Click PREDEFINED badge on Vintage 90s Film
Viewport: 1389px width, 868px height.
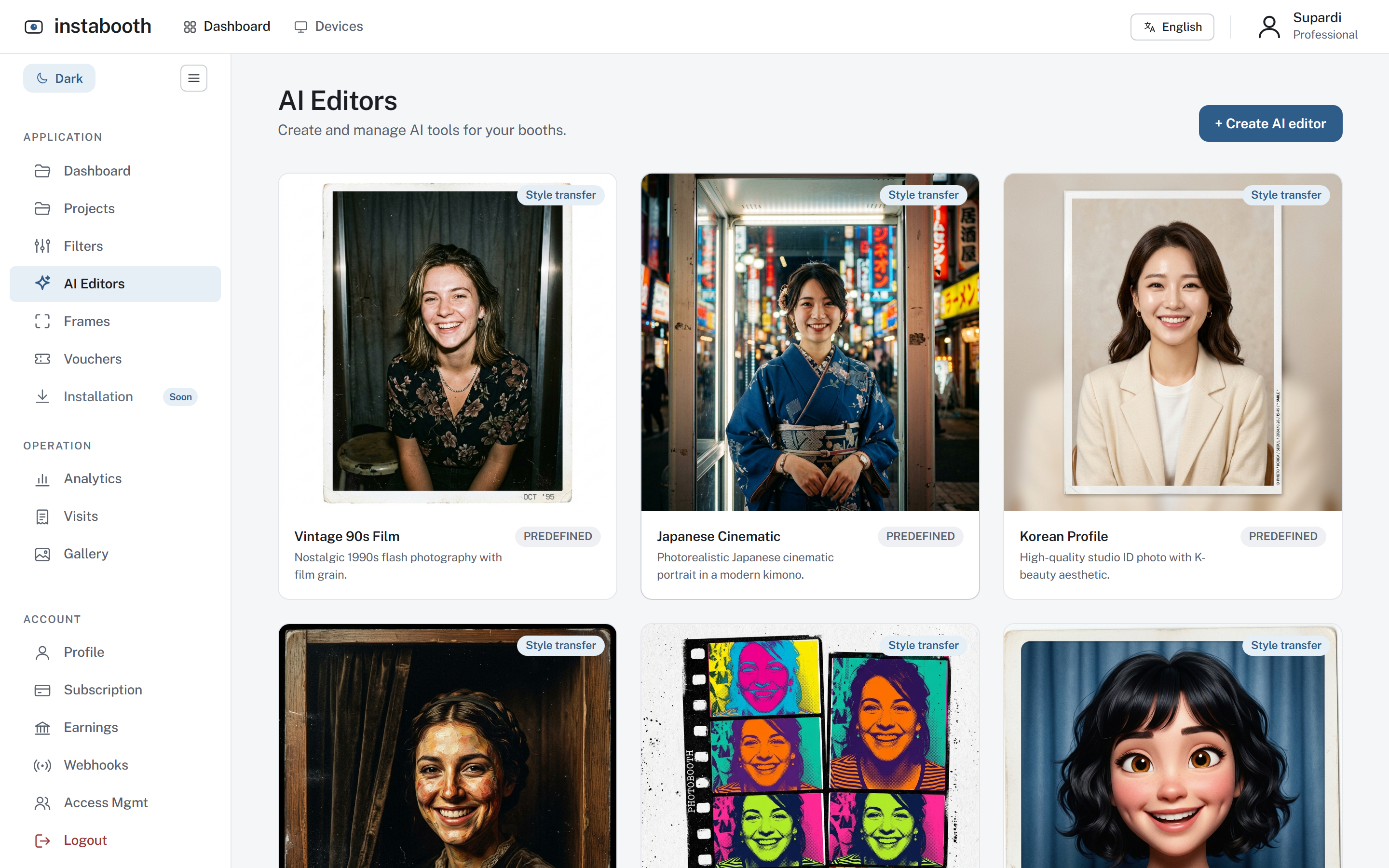point(558,536)
